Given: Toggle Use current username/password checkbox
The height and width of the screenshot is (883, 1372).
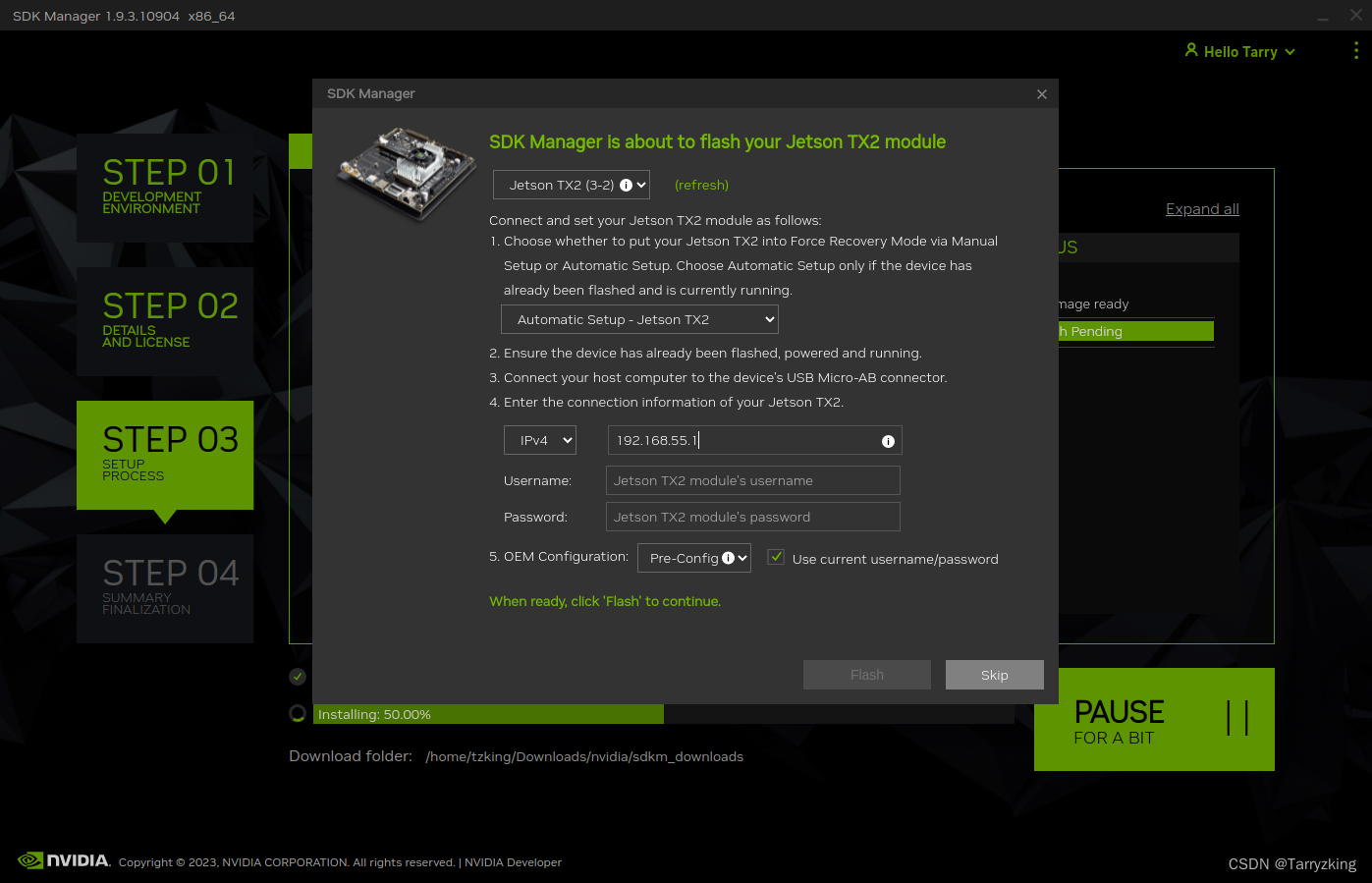Looking at the screenshot, I should pyautogui.click(x=776, y=557).
